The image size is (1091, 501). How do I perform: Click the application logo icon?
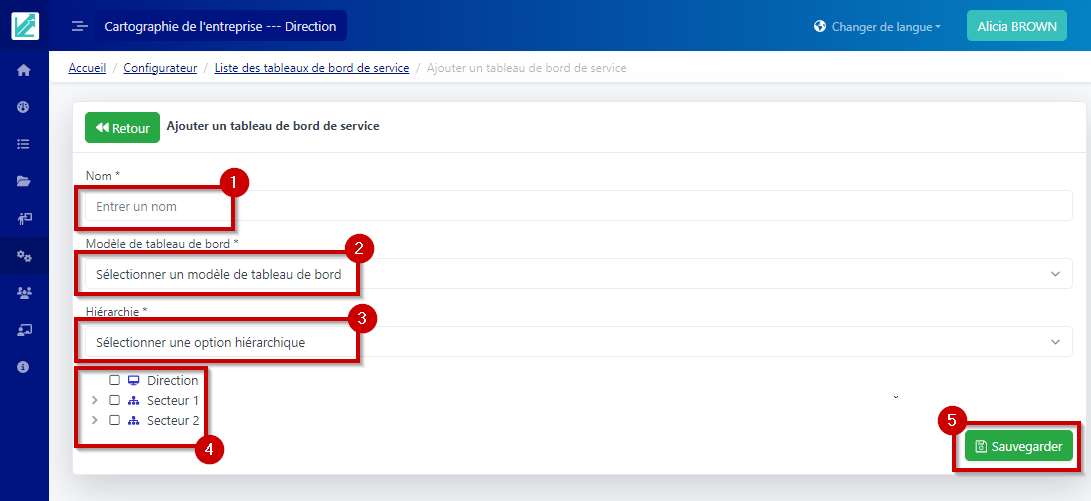click(x=25, y=26)
